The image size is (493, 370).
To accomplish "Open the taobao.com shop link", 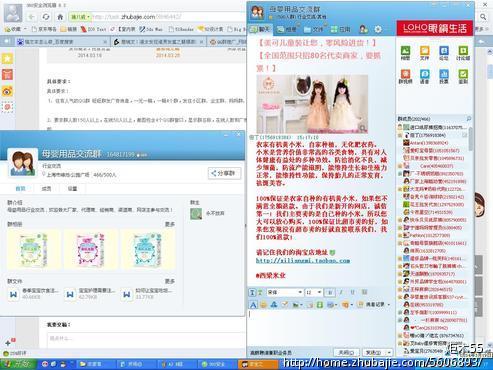I will coord(303,261).
